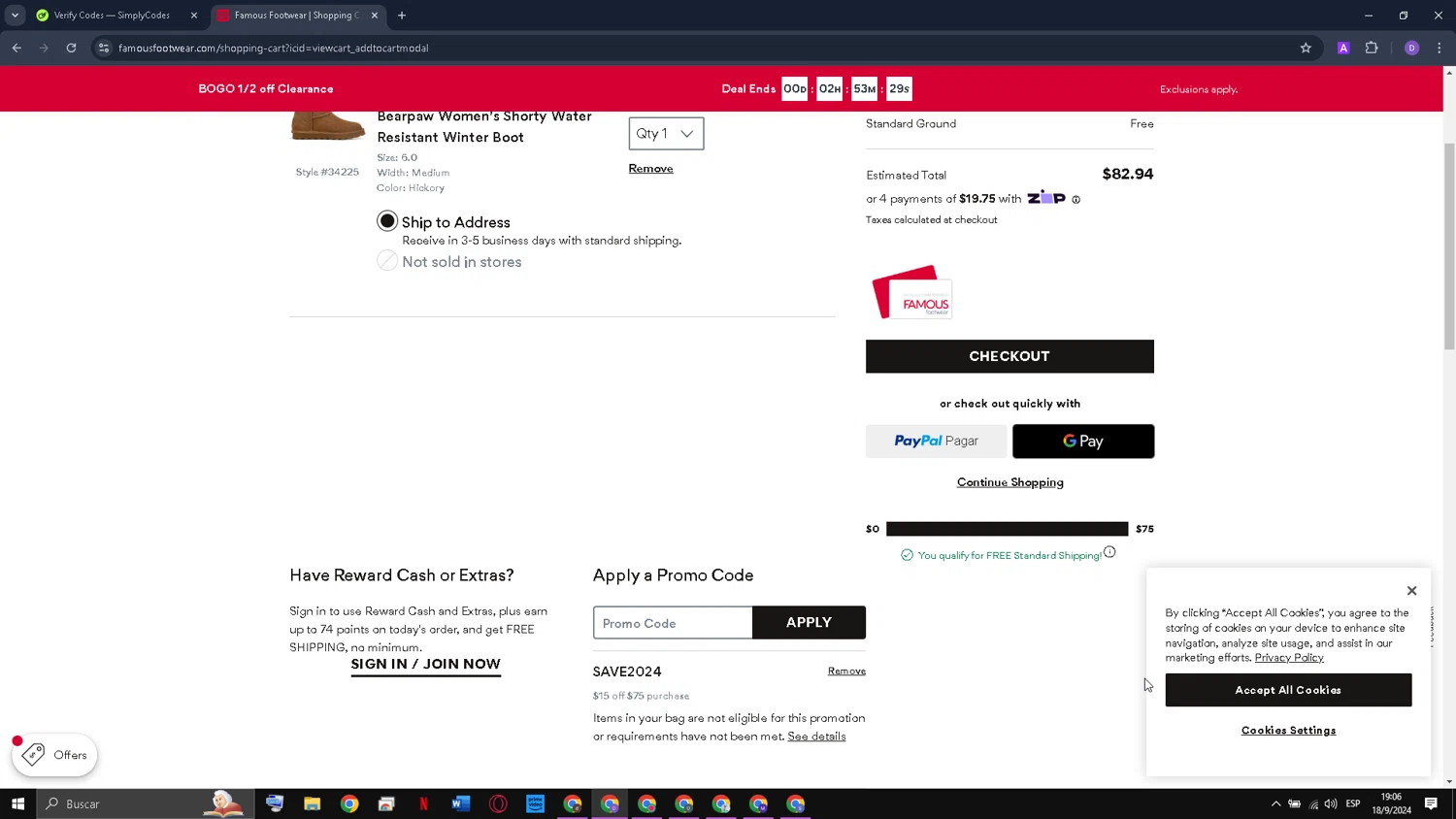Screen dimensions: 1456x819
Task: Show hidden system tray icons
Action: (1275, 803)
